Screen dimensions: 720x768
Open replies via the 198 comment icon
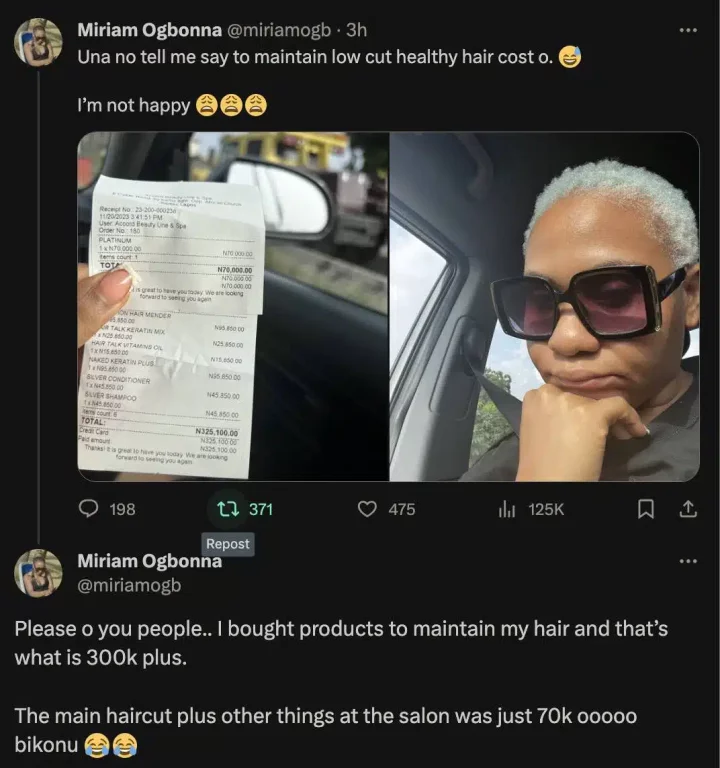pyautogui.click(x=88, y=509)
